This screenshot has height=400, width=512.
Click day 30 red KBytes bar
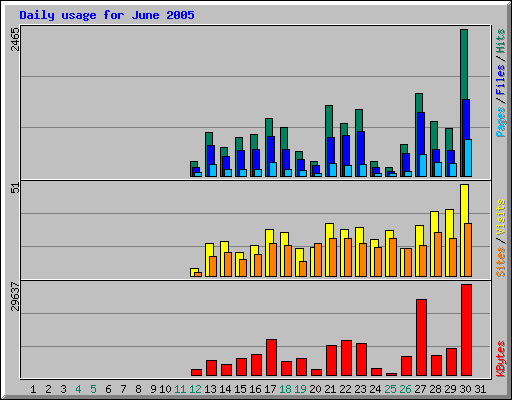coord(466,330)
